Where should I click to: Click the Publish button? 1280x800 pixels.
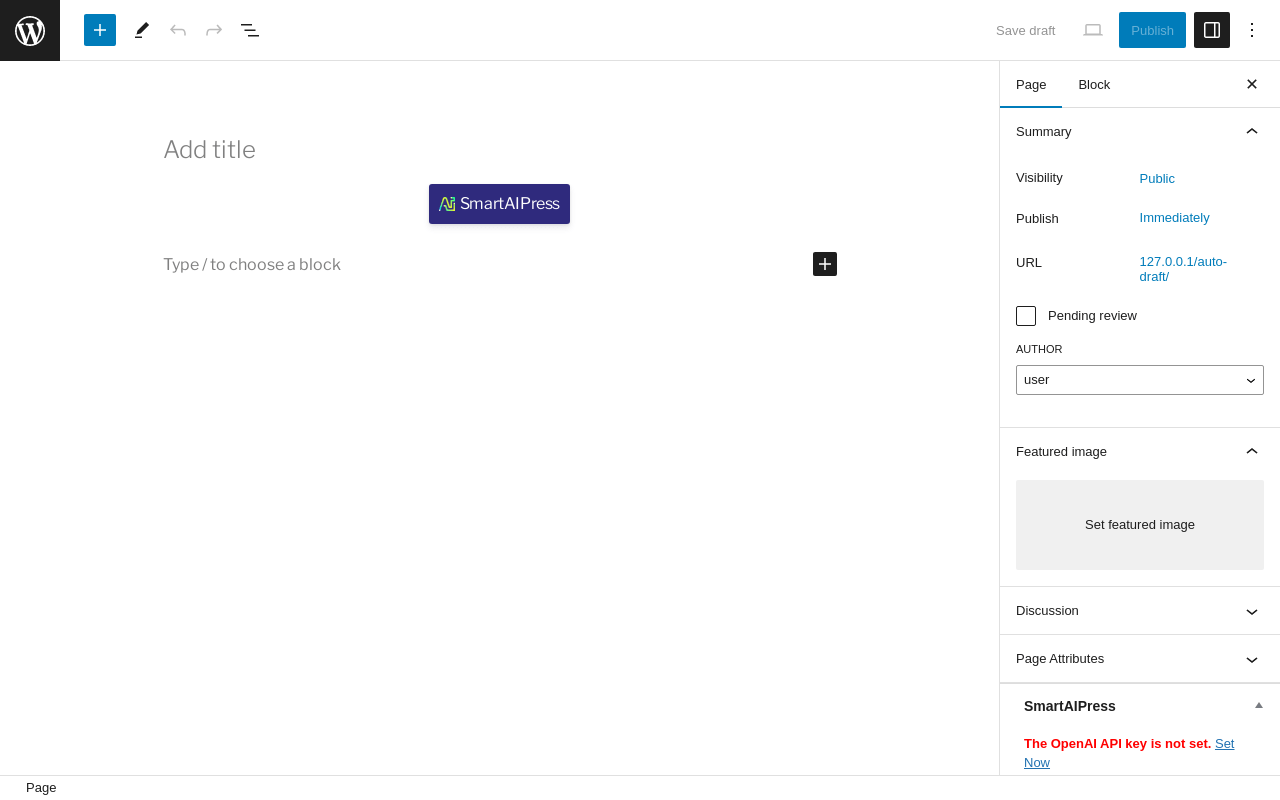coord(1152,30)
